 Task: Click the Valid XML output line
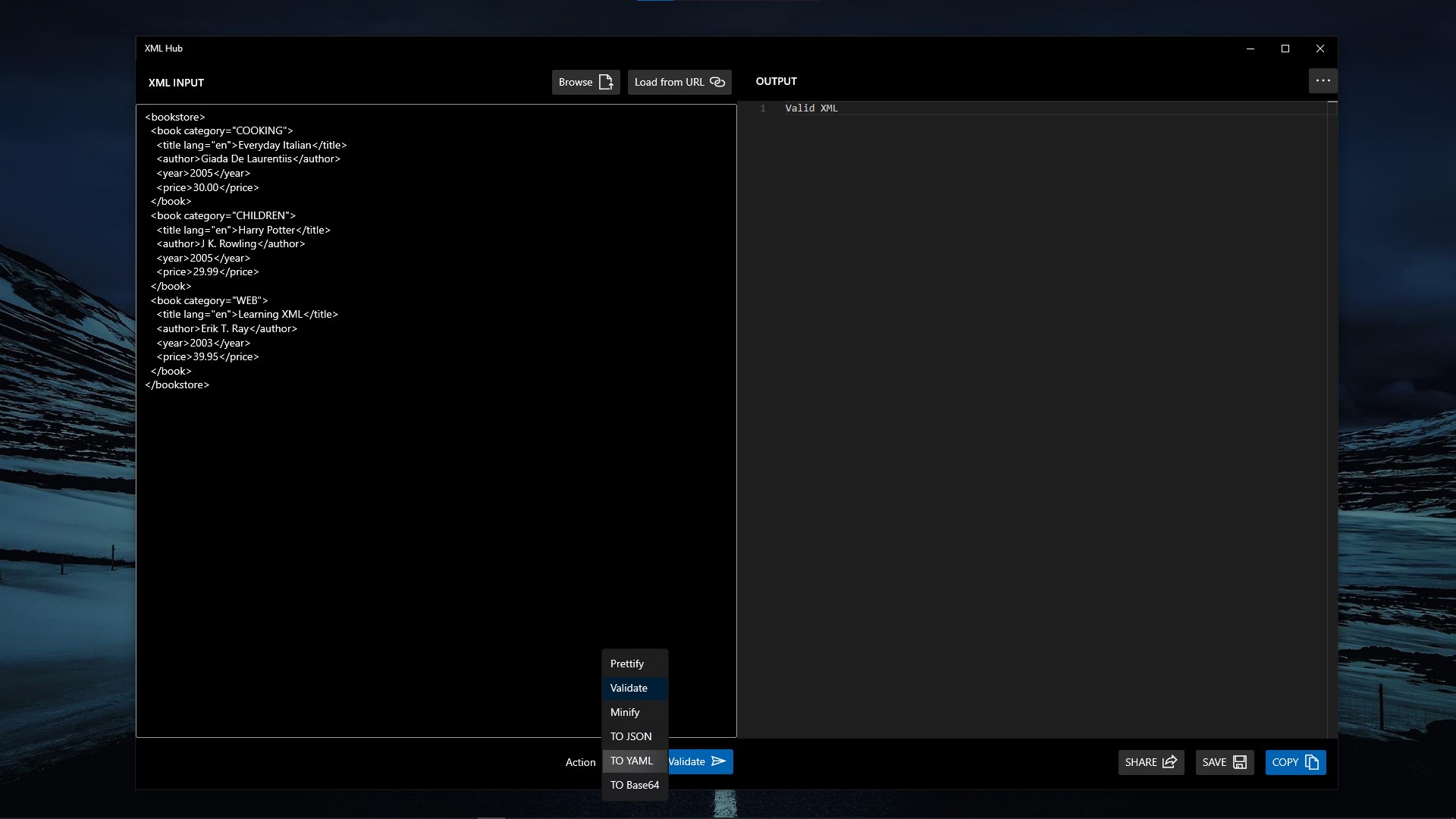[x=811, y=108]
